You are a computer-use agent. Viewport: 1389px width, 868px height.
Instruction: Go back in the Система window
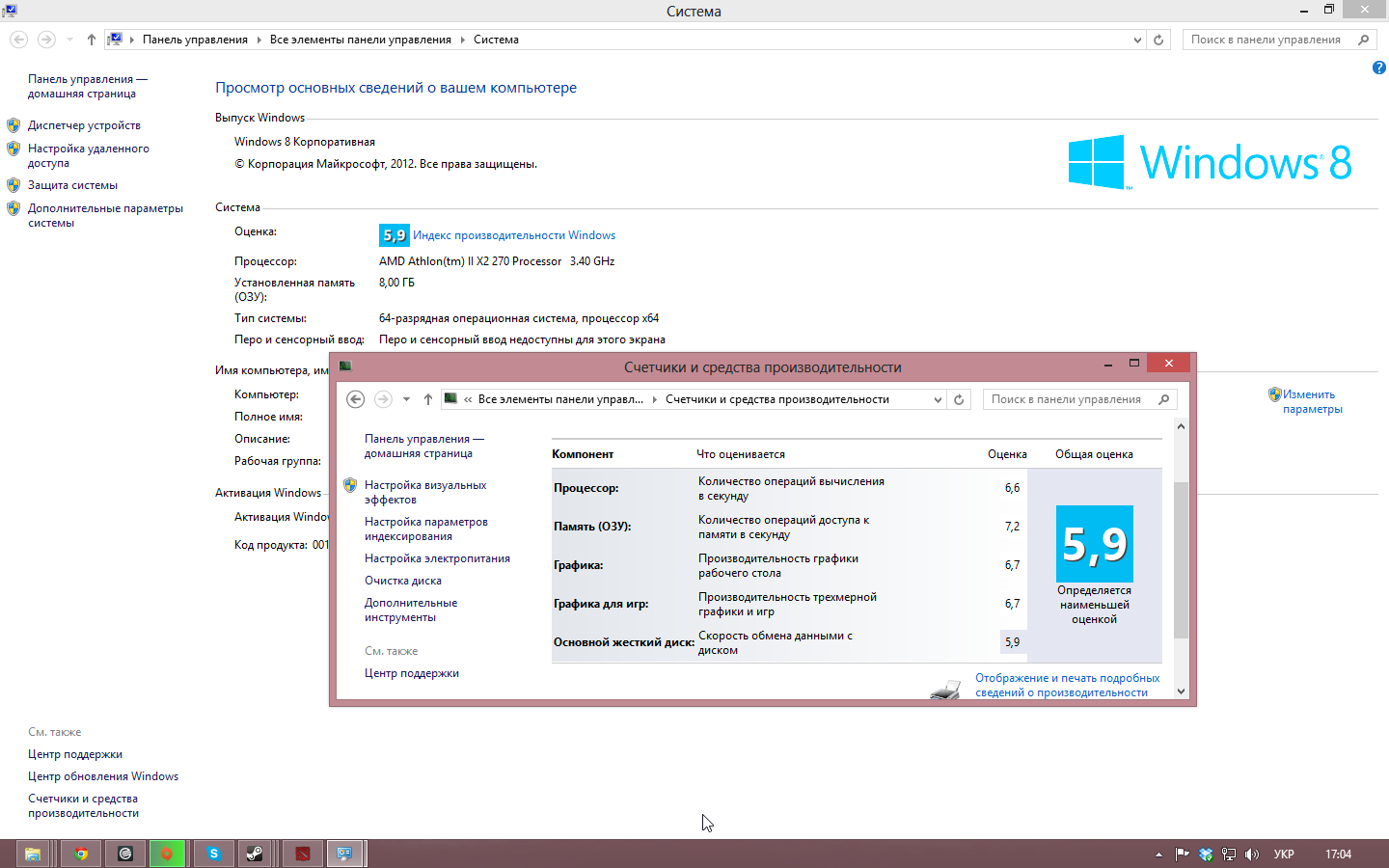[x=19, y=40]
